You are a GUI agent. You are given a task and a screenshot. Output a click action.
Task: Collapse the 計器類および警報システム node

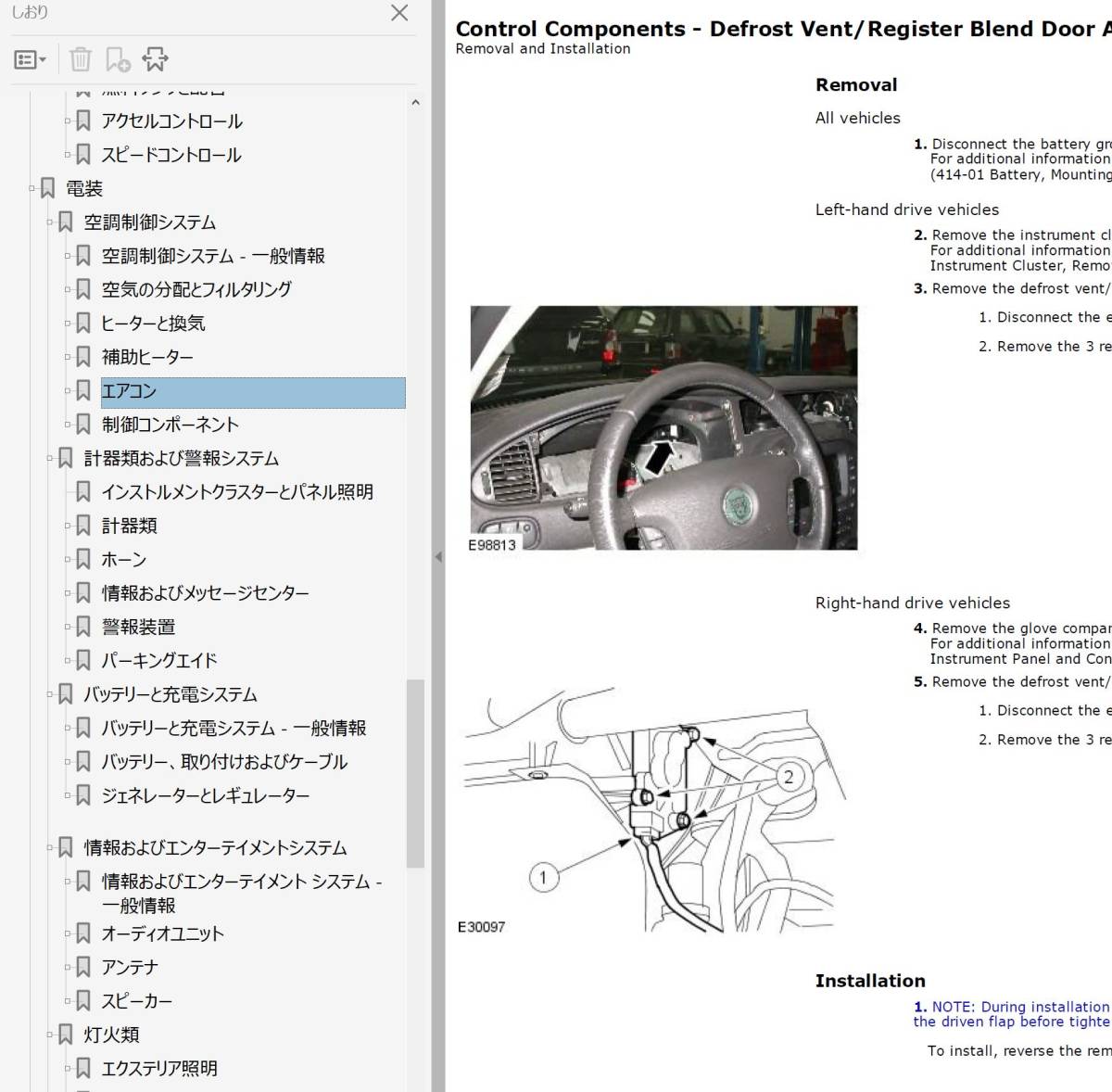(50, 458)
